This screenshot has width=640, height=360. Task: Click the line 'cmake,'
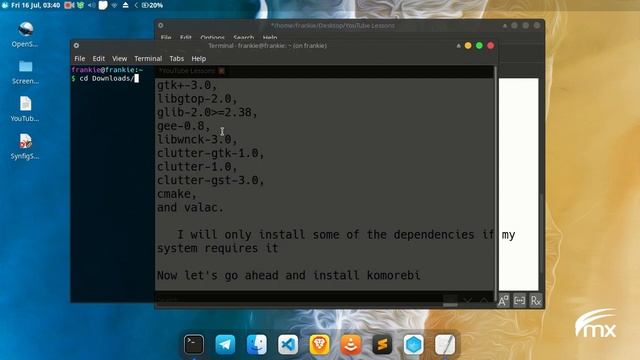pyautogui.click(x=177, y=193)
